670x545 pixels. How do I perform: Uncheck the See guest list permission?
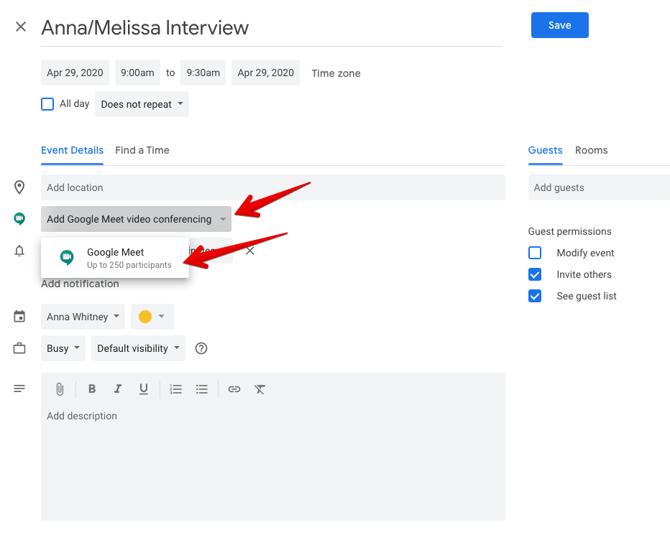point(535,296)
